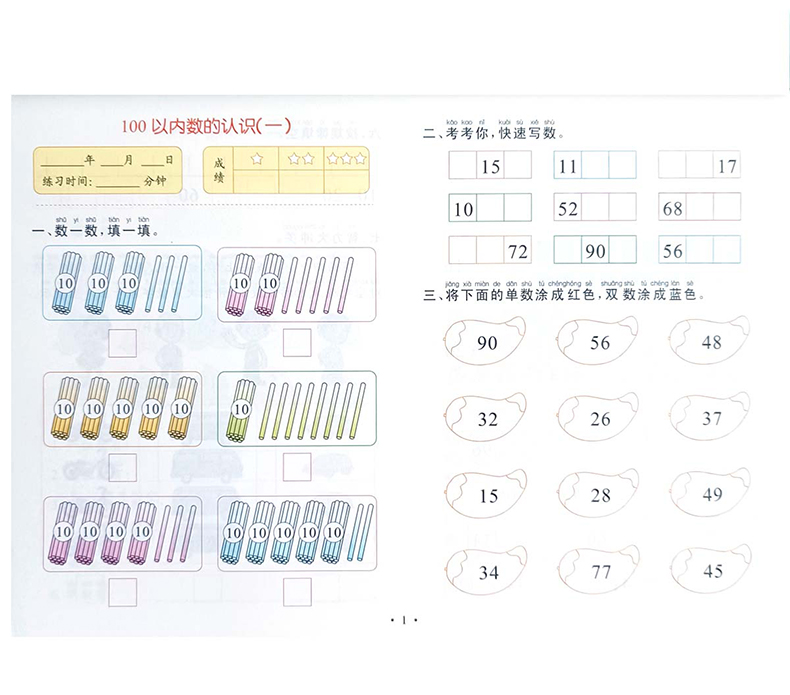The height and width of the screenshot is (695, 790).
Task: Click the number cell showing 72
Action: click(518, 251)
